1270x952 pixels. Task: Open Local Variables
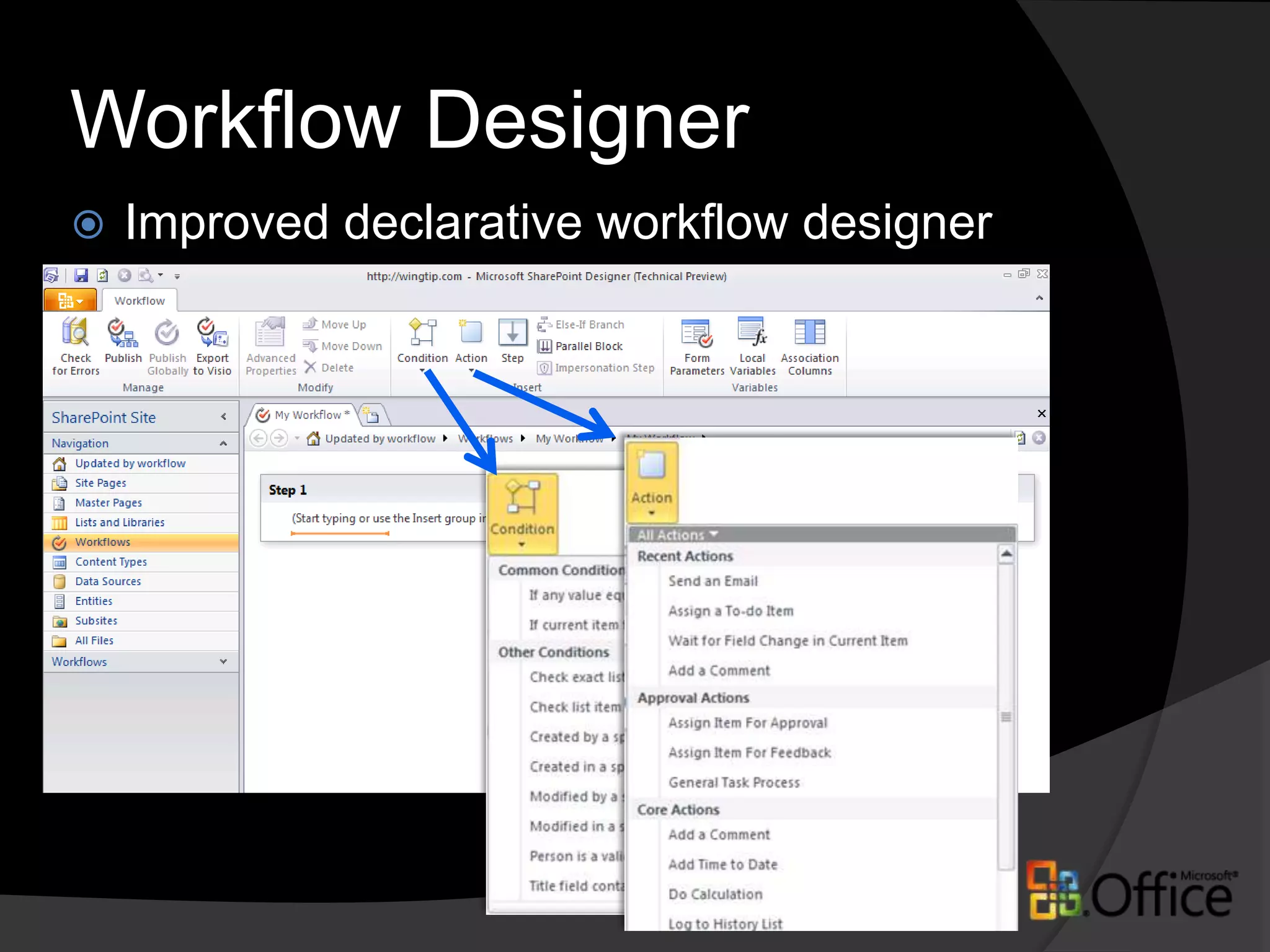click(x=752, y=346)
